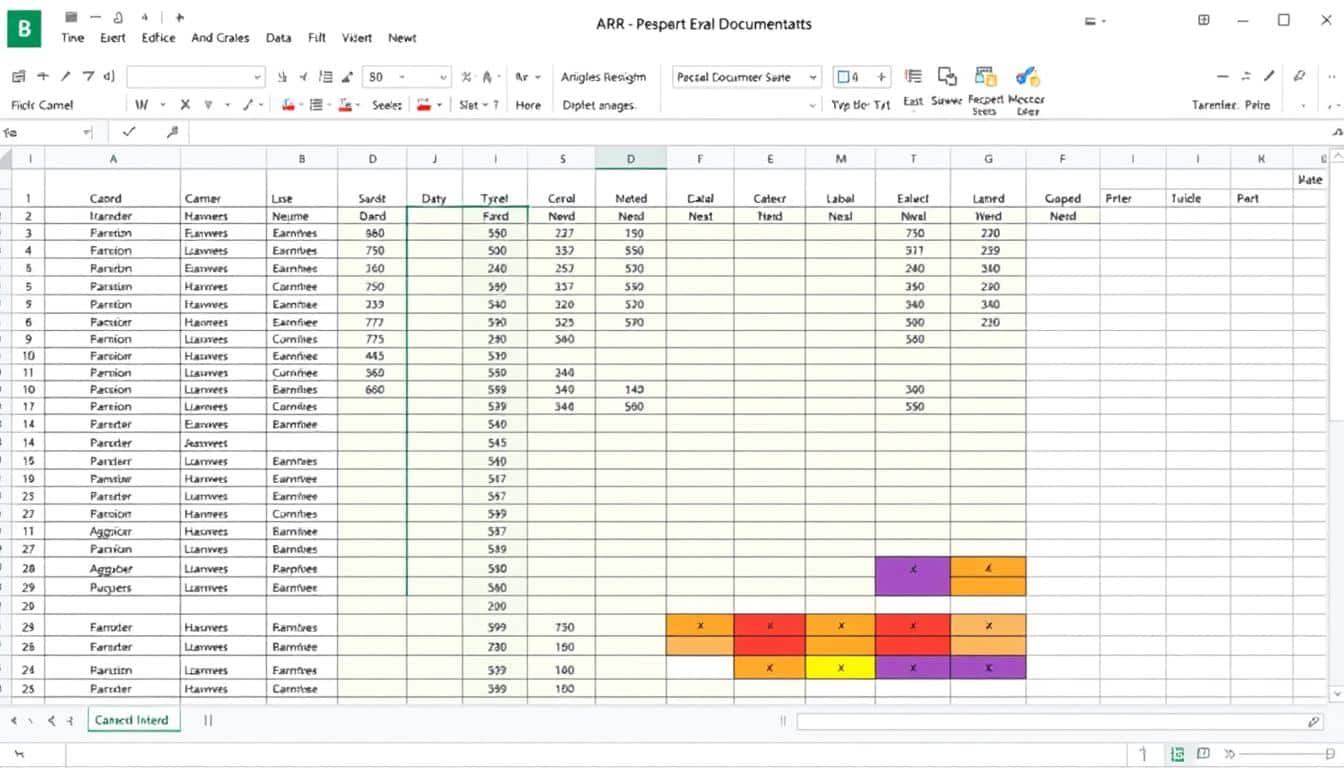
Task: Click the Ficlr Camel label button
Action: [x=42, y=105]
